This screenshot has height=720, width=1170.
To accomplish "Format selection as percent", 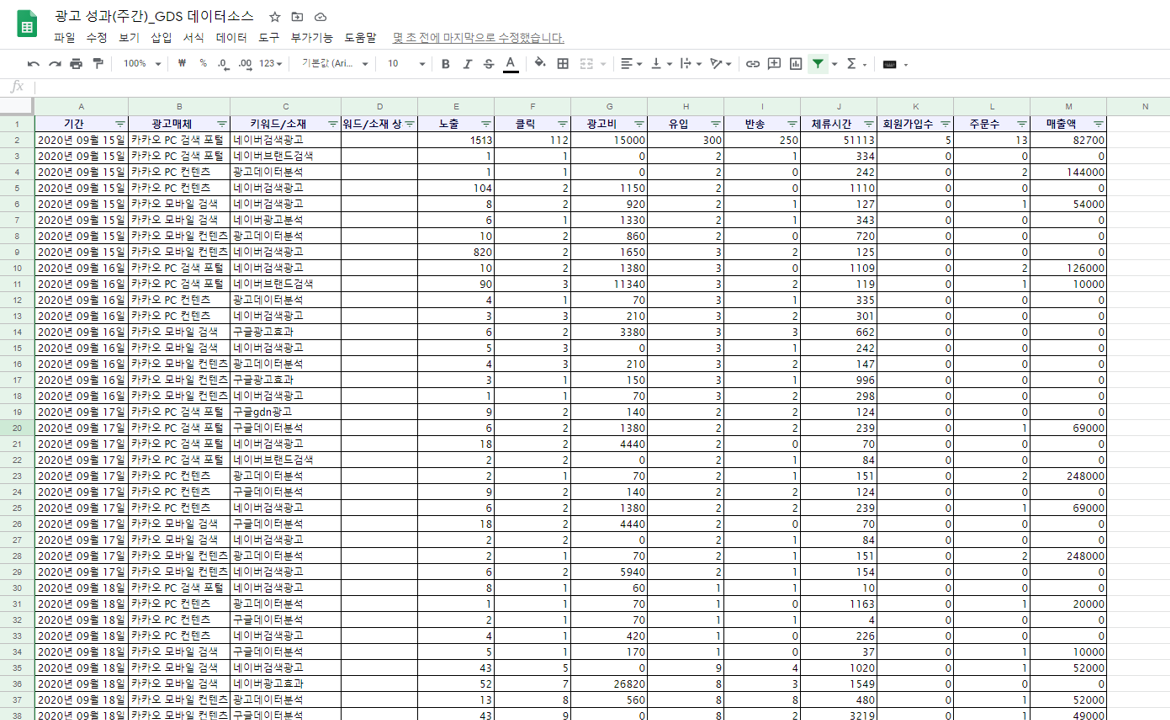I will pos(203,64).
